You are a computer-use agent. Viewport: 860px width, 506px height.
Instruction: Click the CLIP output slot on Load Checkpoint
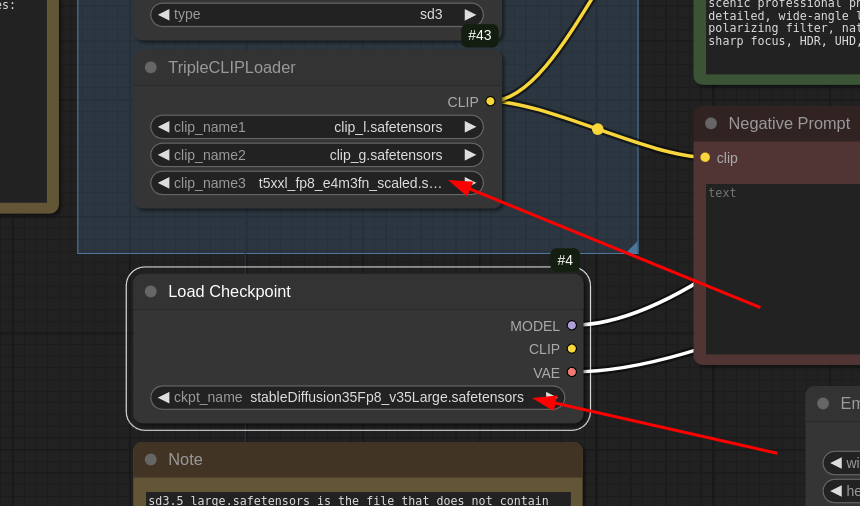click(572, 349)
